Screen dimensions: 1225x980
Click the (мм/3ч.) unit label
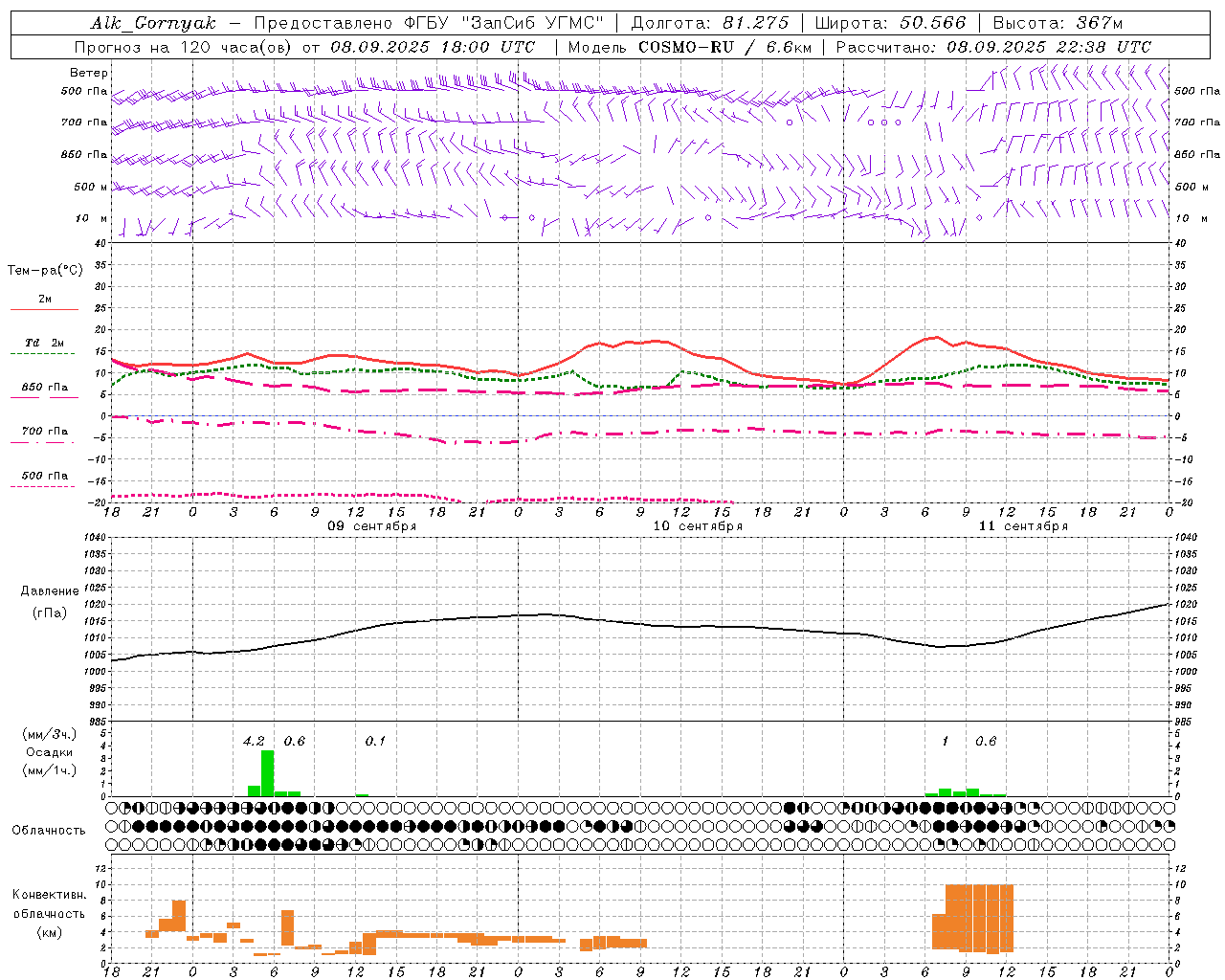(49, 735)
